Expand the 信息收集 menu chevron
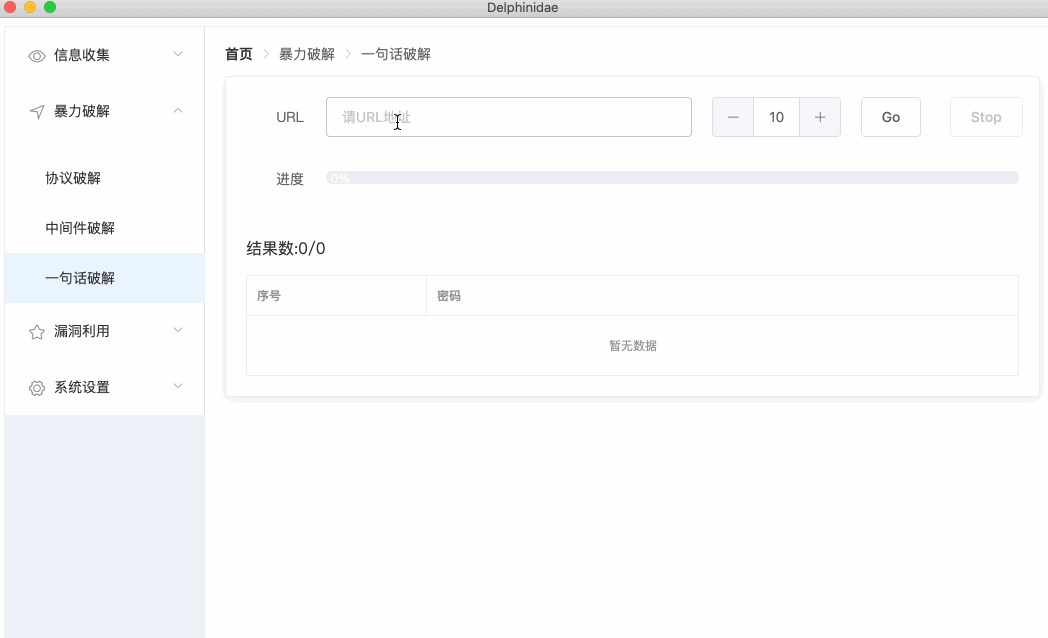This screenshot has height=638, width=1048. (x=178, y=54)
